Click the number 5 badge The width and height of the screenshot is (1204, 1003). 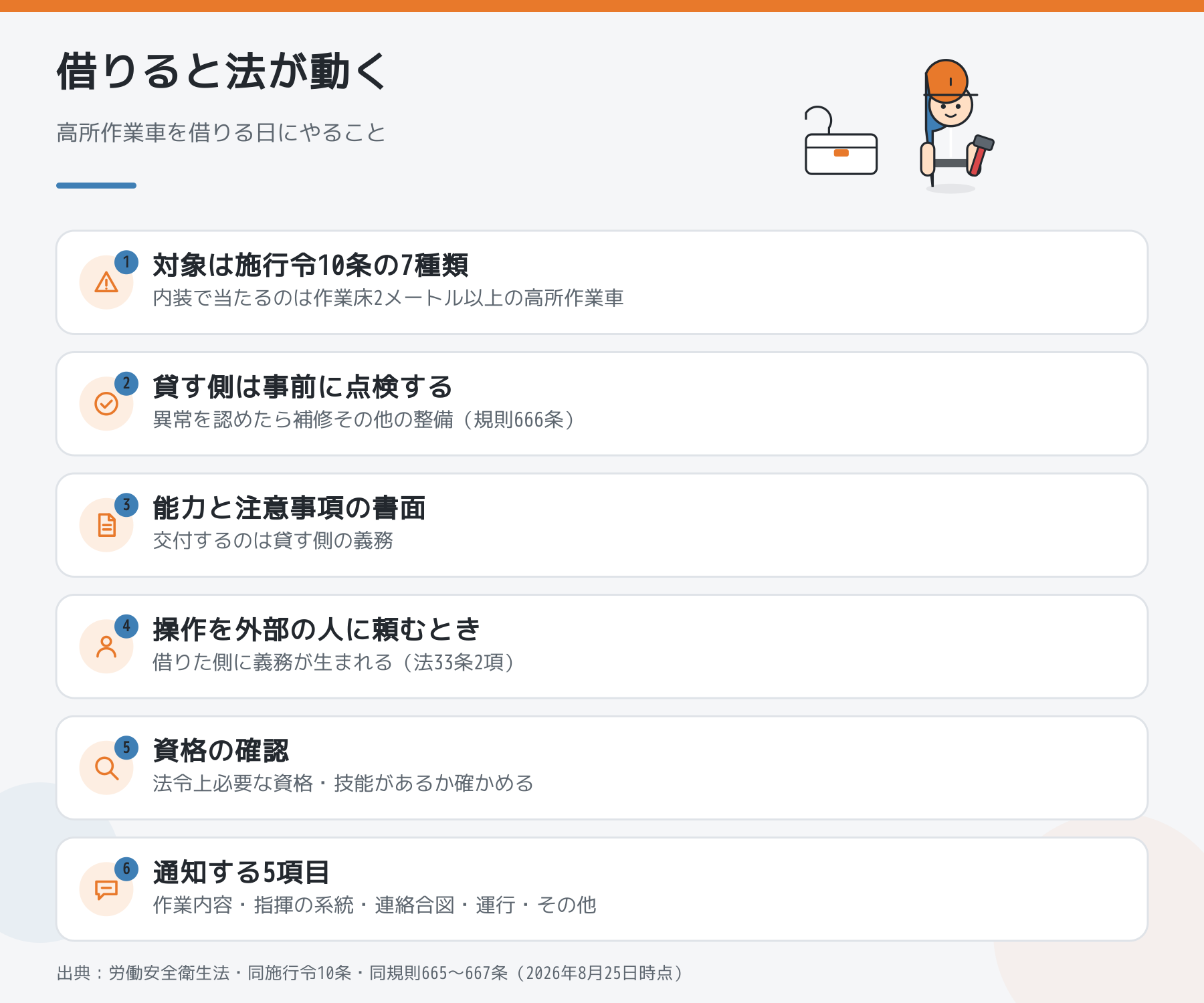click(x=126, y=748)
